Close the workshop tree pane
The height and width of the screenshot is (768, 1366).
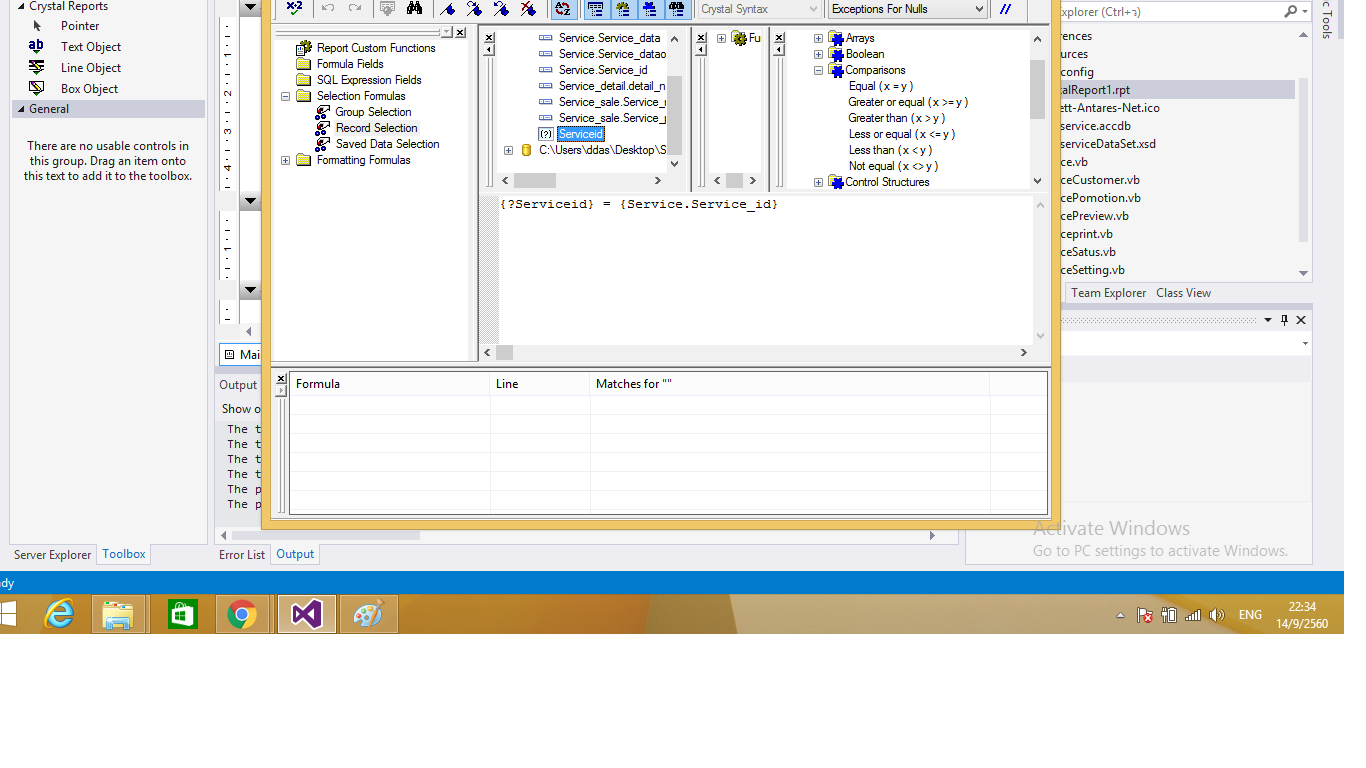(x=460, y=33)
